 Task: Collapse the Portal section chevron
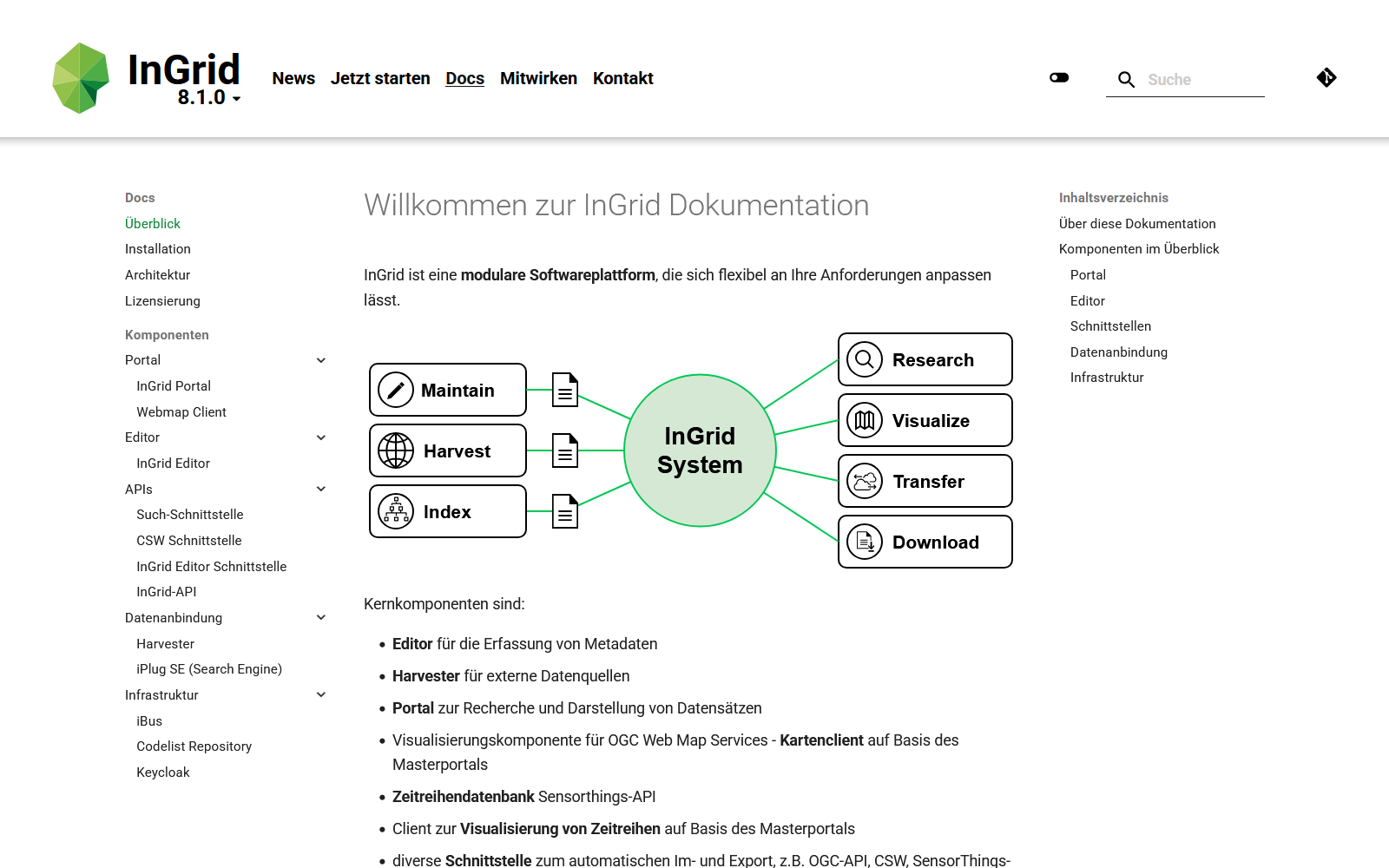tap(321, 360)
